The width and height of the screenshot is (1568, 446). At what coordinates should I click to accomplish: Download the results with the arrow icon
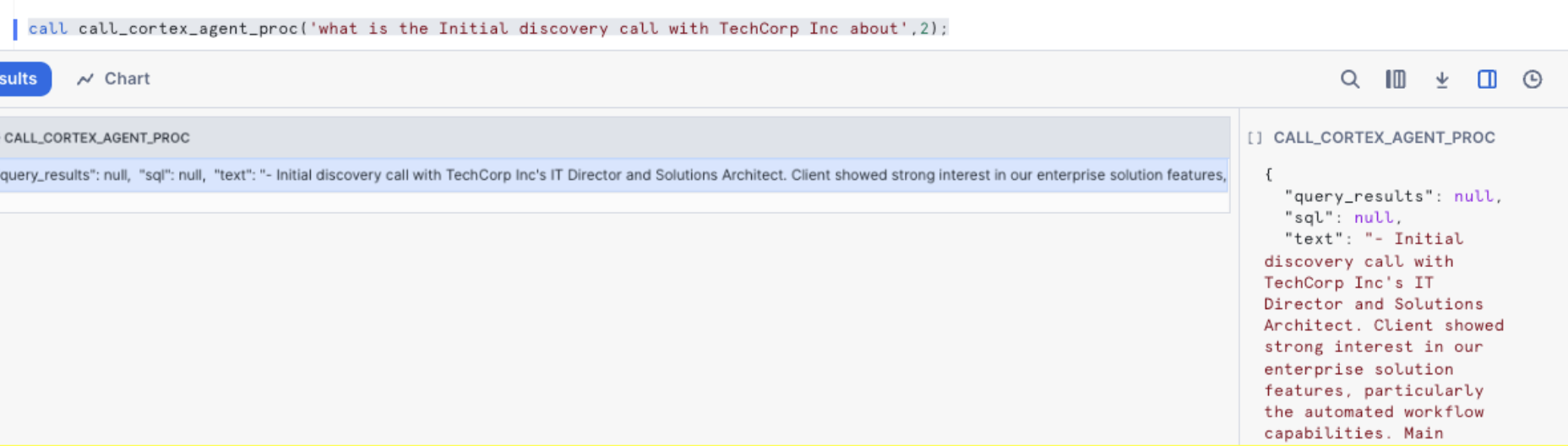(x=1441, y=79)
